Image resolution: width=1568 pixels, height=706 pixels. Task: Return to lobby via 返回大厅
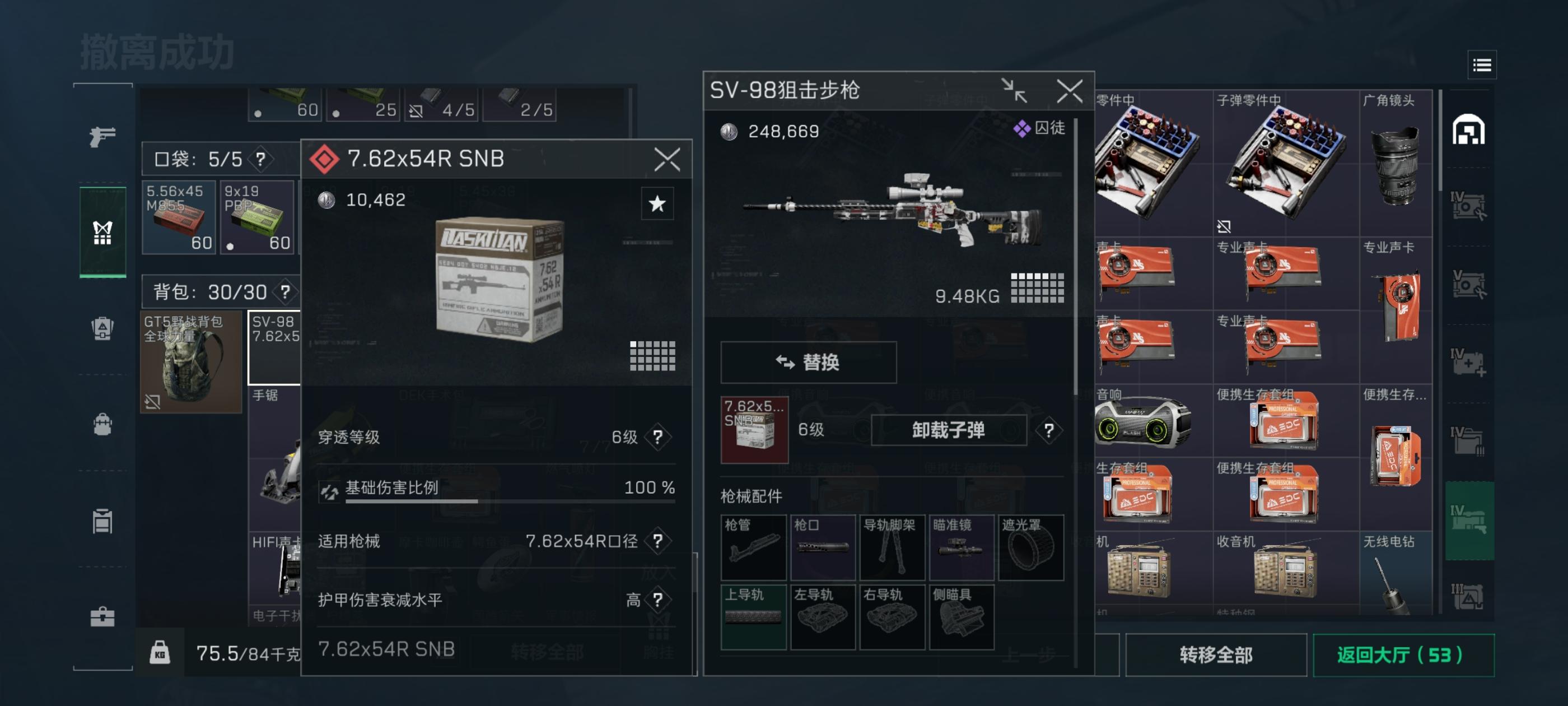pos(1403,655)
